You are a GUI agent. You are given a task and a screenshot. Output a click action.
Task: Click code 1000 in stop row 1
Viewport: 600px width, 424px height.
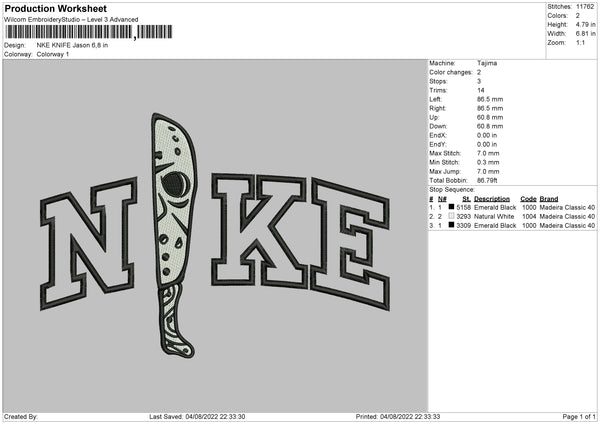[x=529, y=207]
